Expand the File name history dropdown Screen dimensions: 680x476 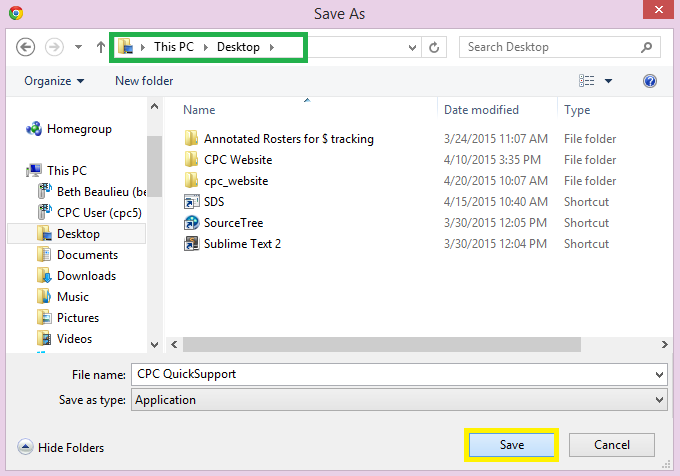659,375
